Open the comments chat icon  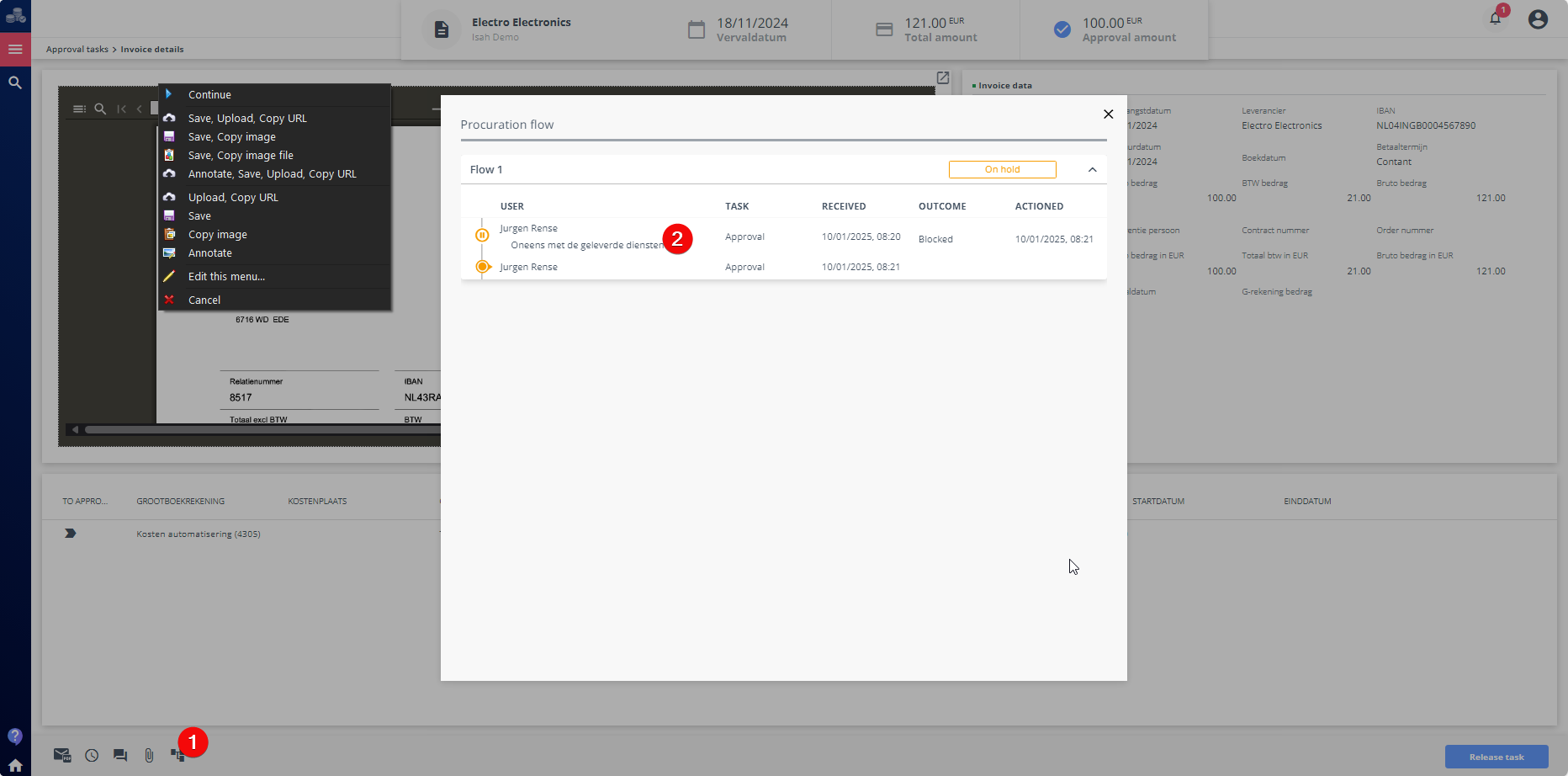(120, 755)
